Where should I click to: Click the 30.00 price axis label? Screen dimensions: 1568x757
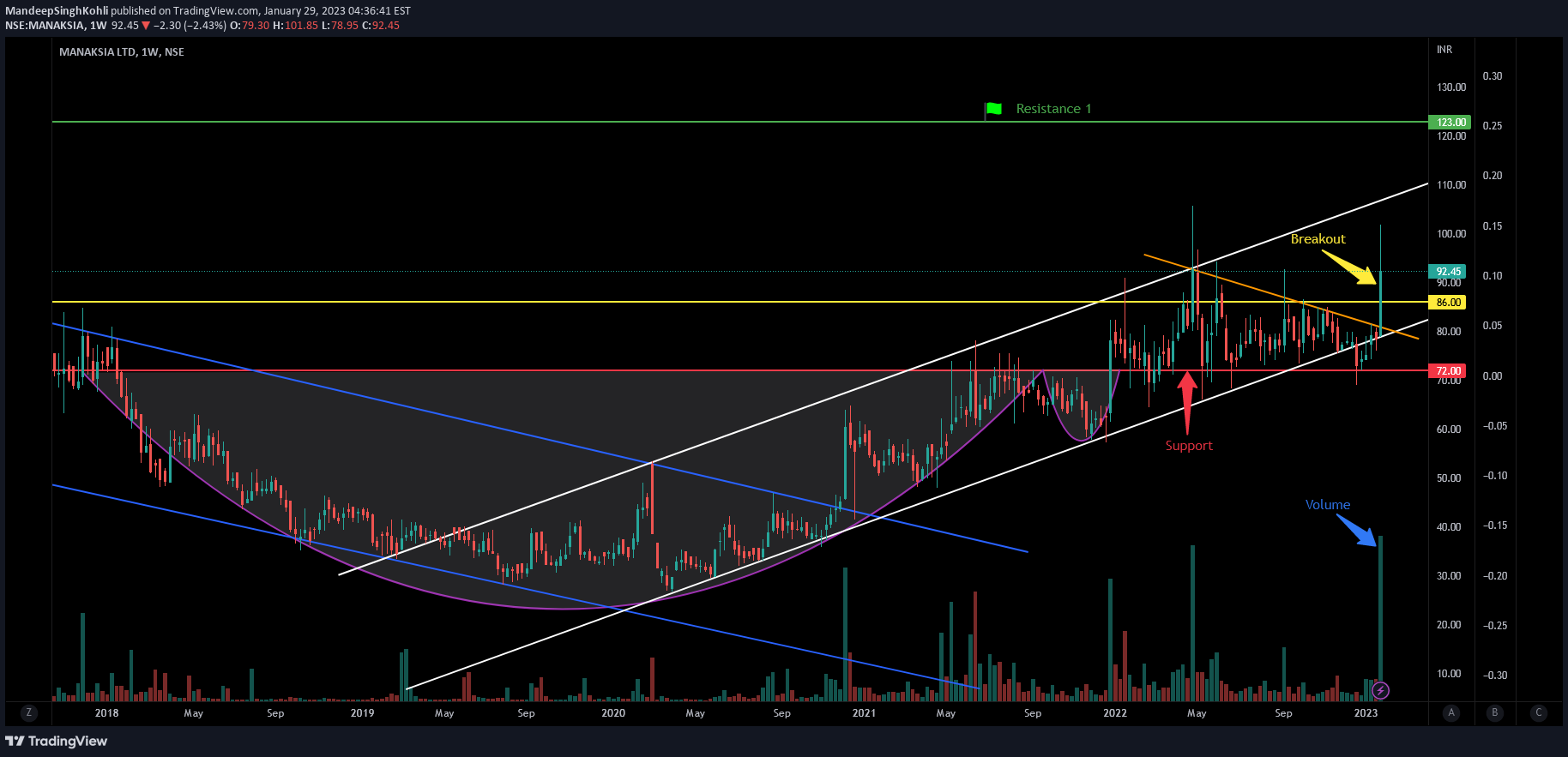1449,576
